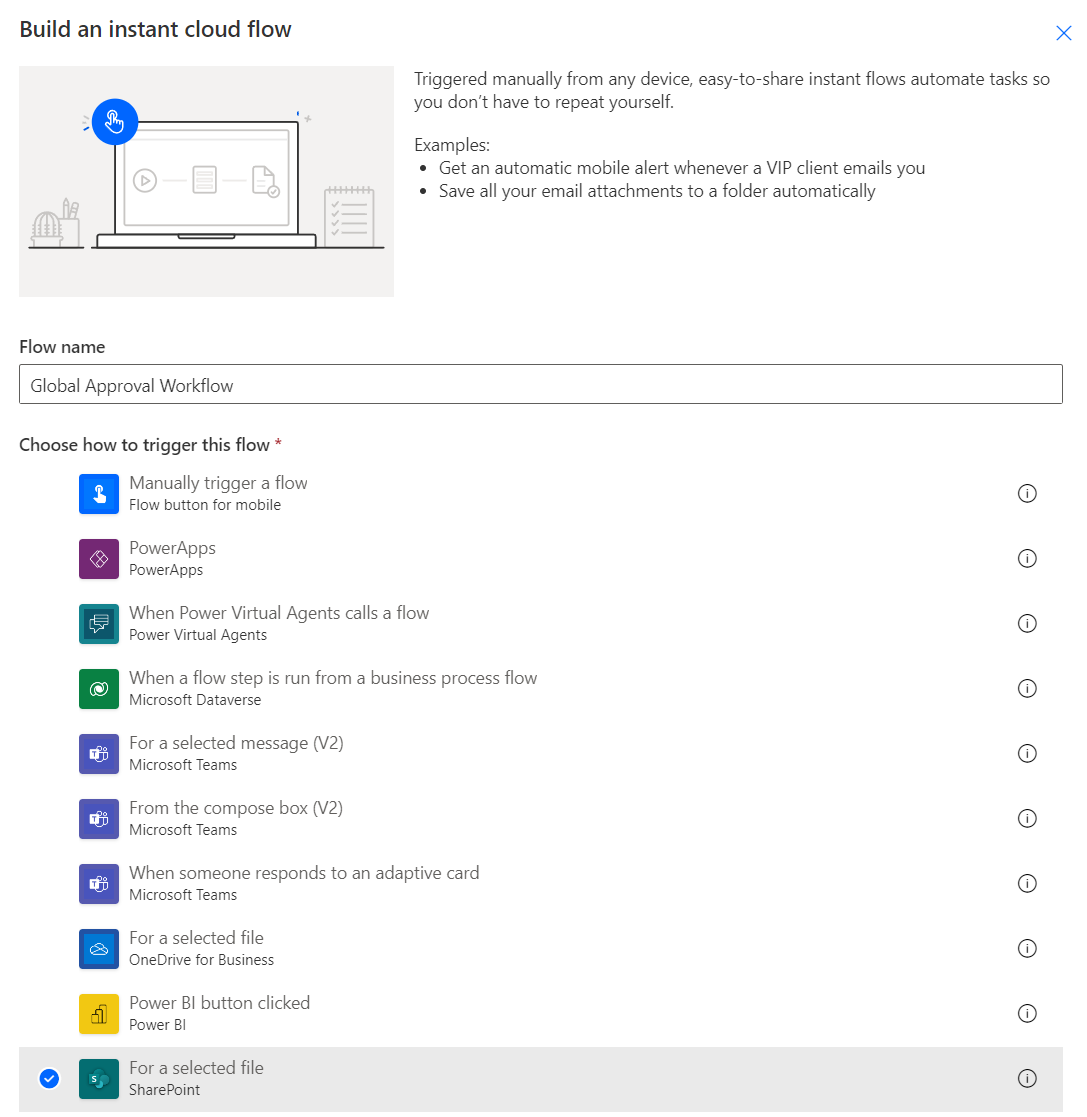
Task: Show info for selected message (V2)
Action: point(1026,753)
